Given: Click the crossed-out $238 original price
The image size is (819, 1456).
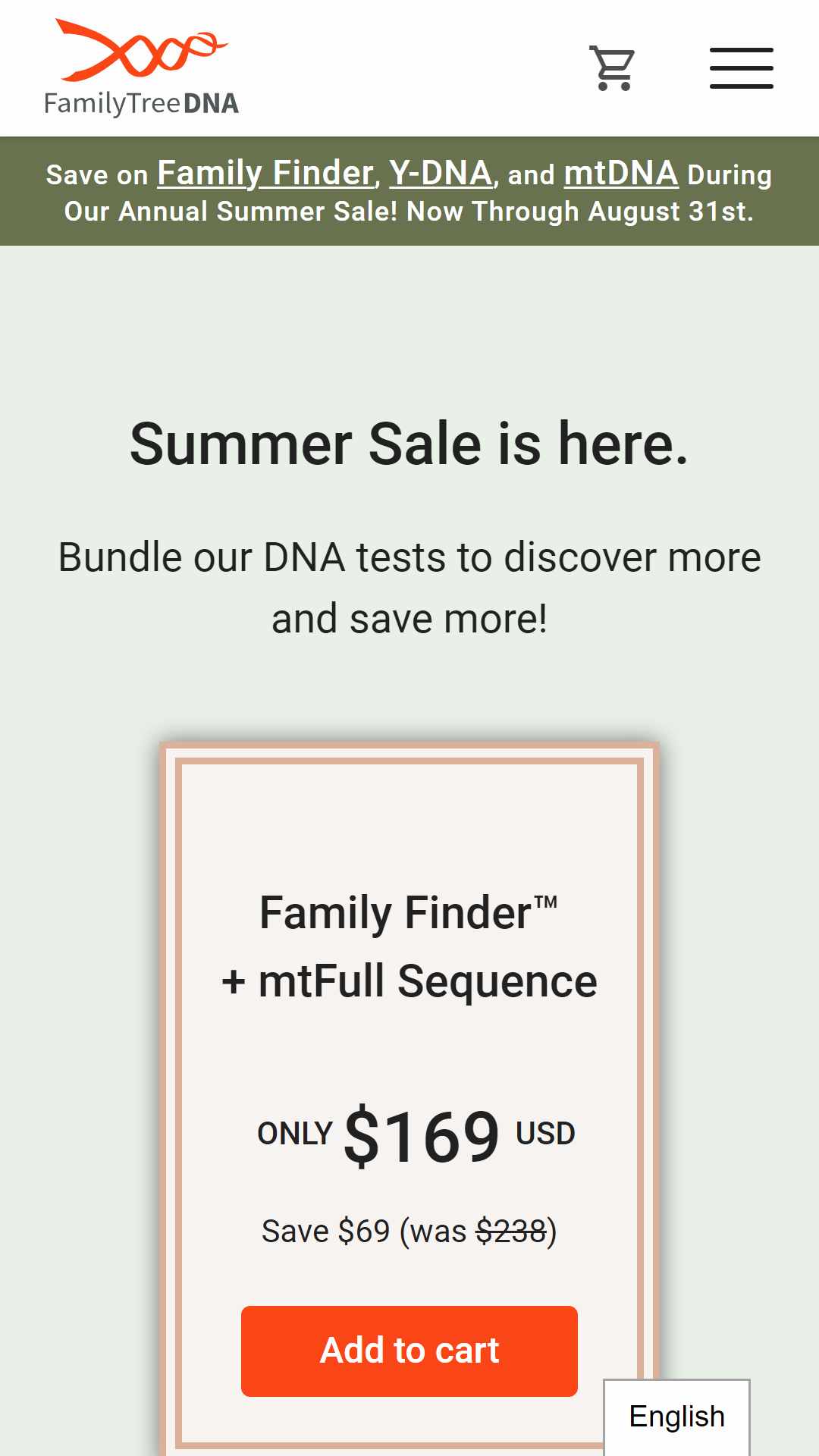Looking at the screenshot, I should 512,1231.
